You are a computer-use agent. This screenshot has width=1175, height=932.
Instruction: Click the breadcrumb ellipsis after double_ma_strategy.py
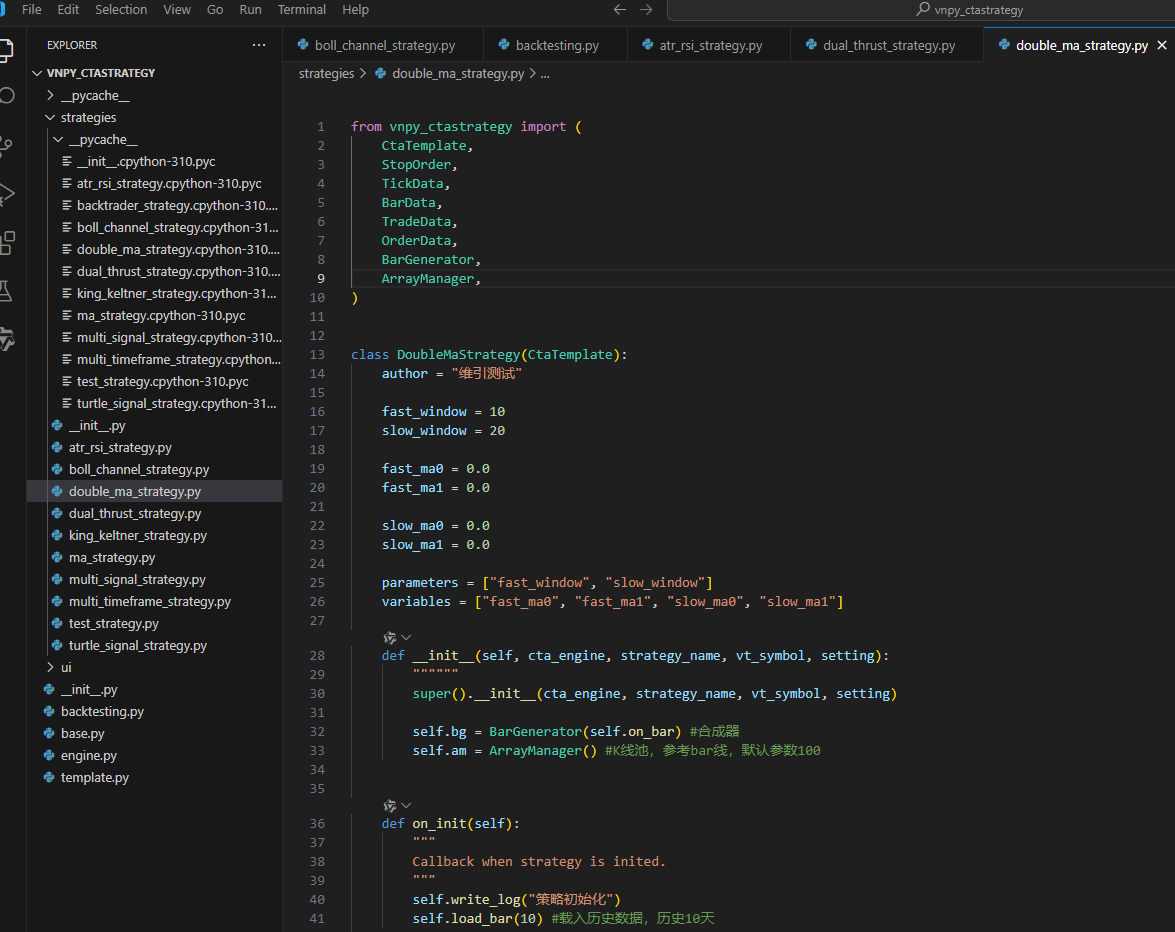(545, 73)
